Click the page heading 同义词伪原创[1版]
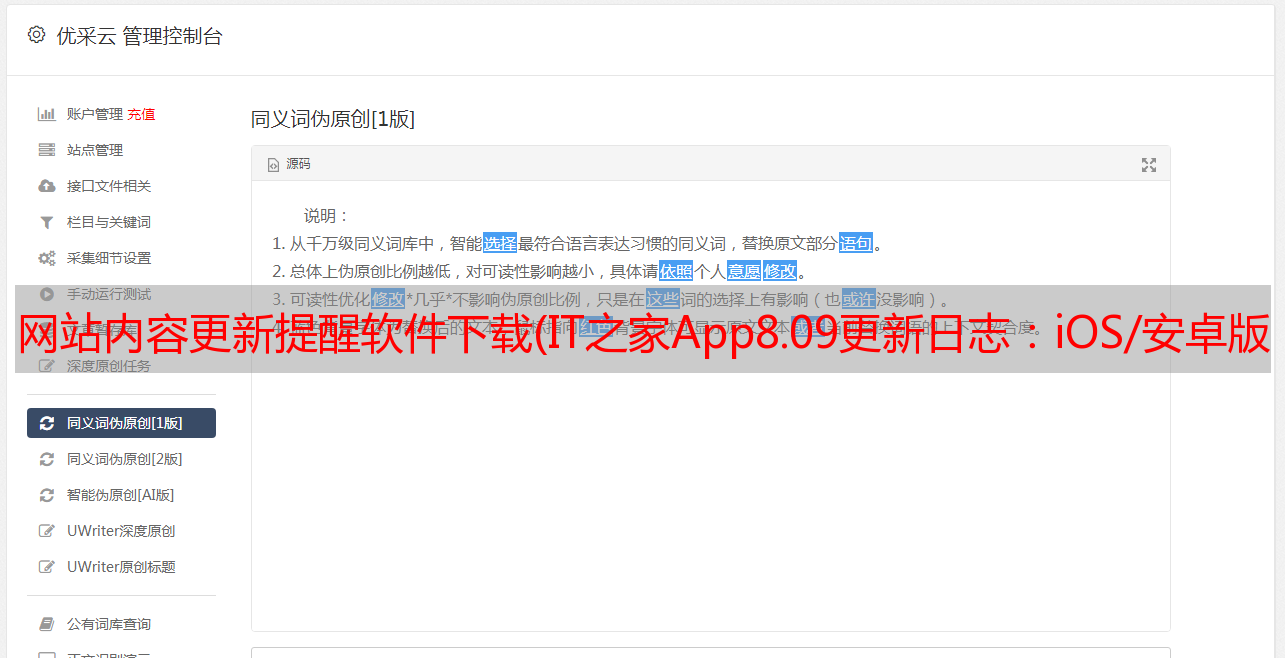 (333, 119)
